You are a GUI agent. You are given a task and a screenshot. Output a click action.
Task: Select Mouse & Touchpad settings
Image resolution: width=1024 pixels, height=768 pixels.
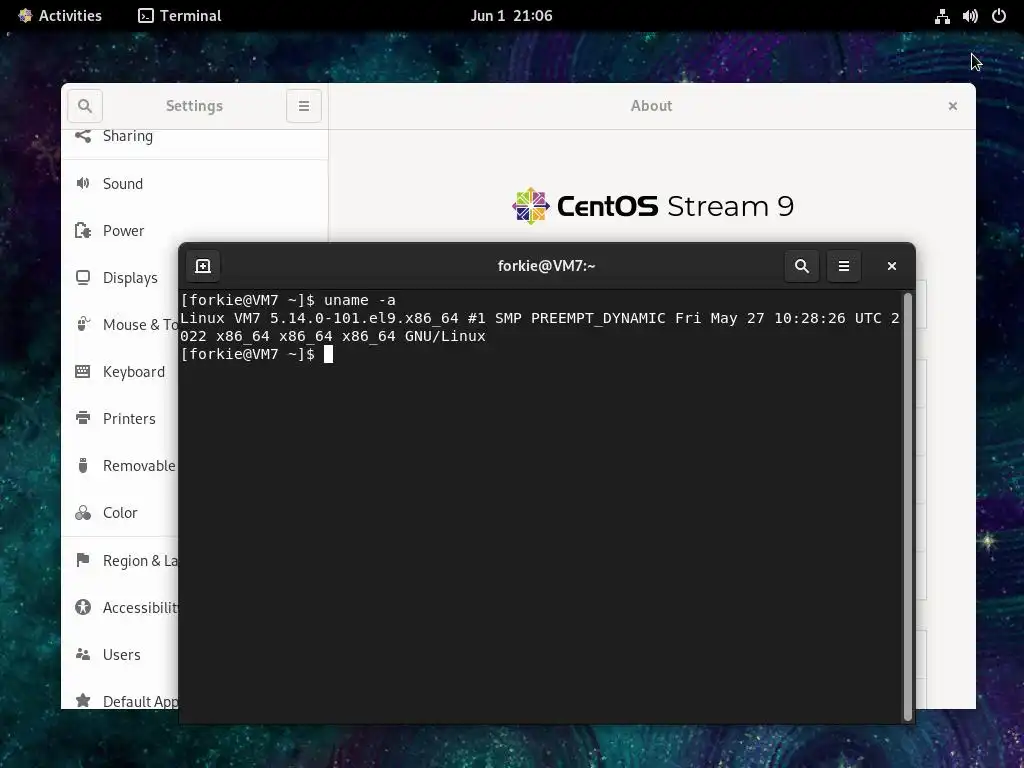tap(120, 325)
